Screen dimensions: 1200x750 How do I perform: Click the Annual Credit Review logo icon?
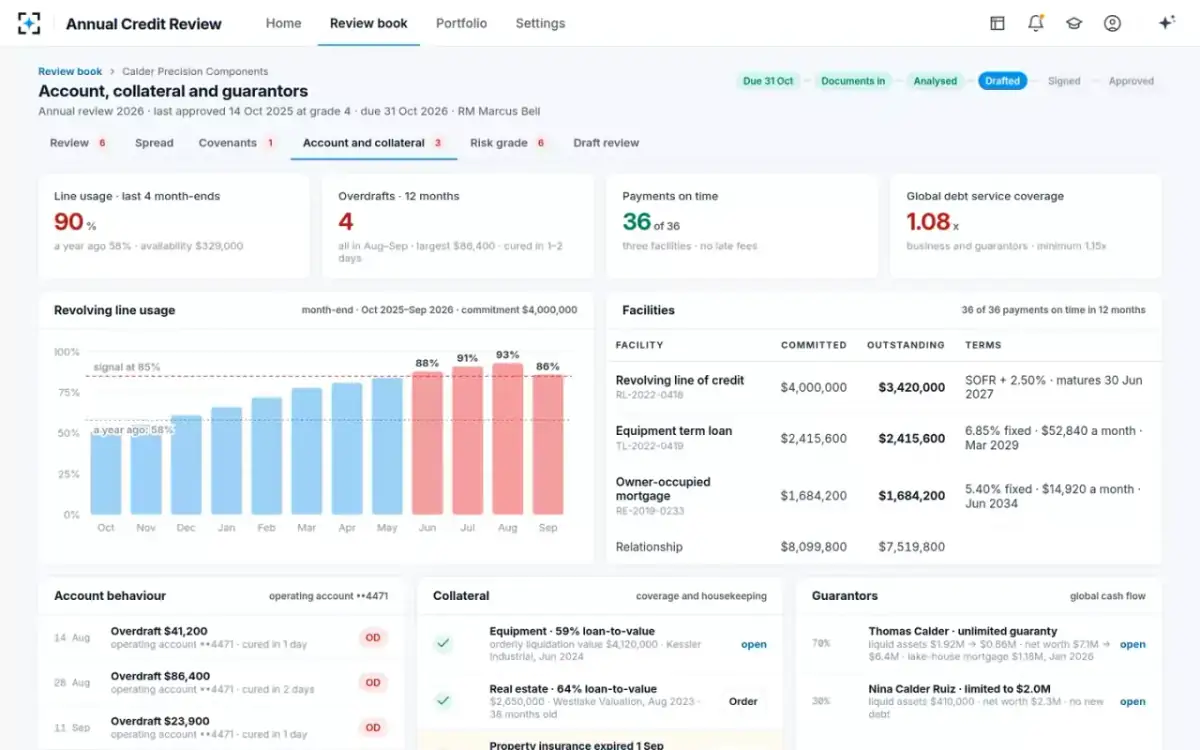30,23
